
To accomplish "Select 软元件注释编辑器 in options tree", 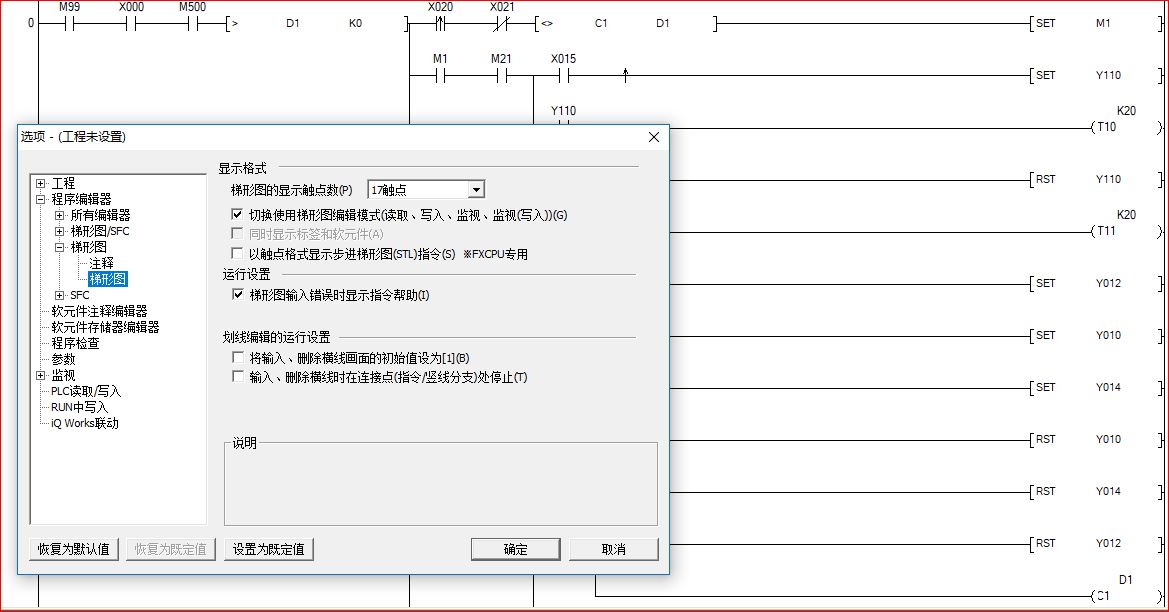I will [x=99, y=311].
